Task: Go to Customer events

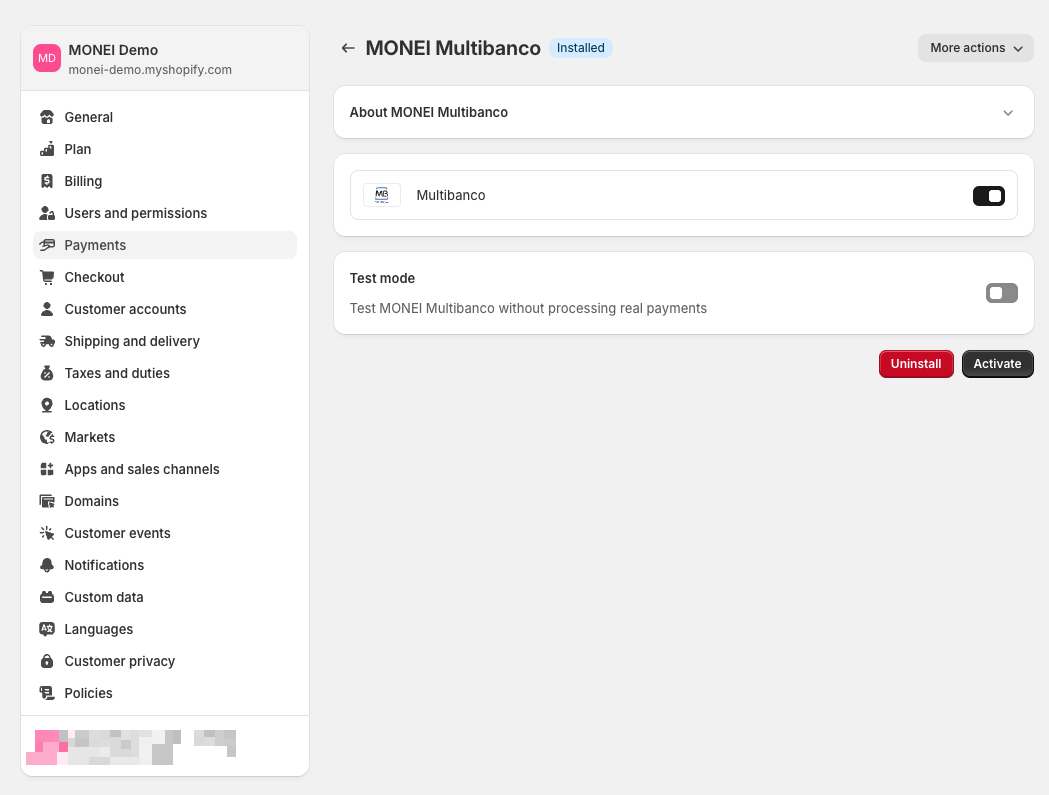Action: pyautogui.click(x=165, y=533)
